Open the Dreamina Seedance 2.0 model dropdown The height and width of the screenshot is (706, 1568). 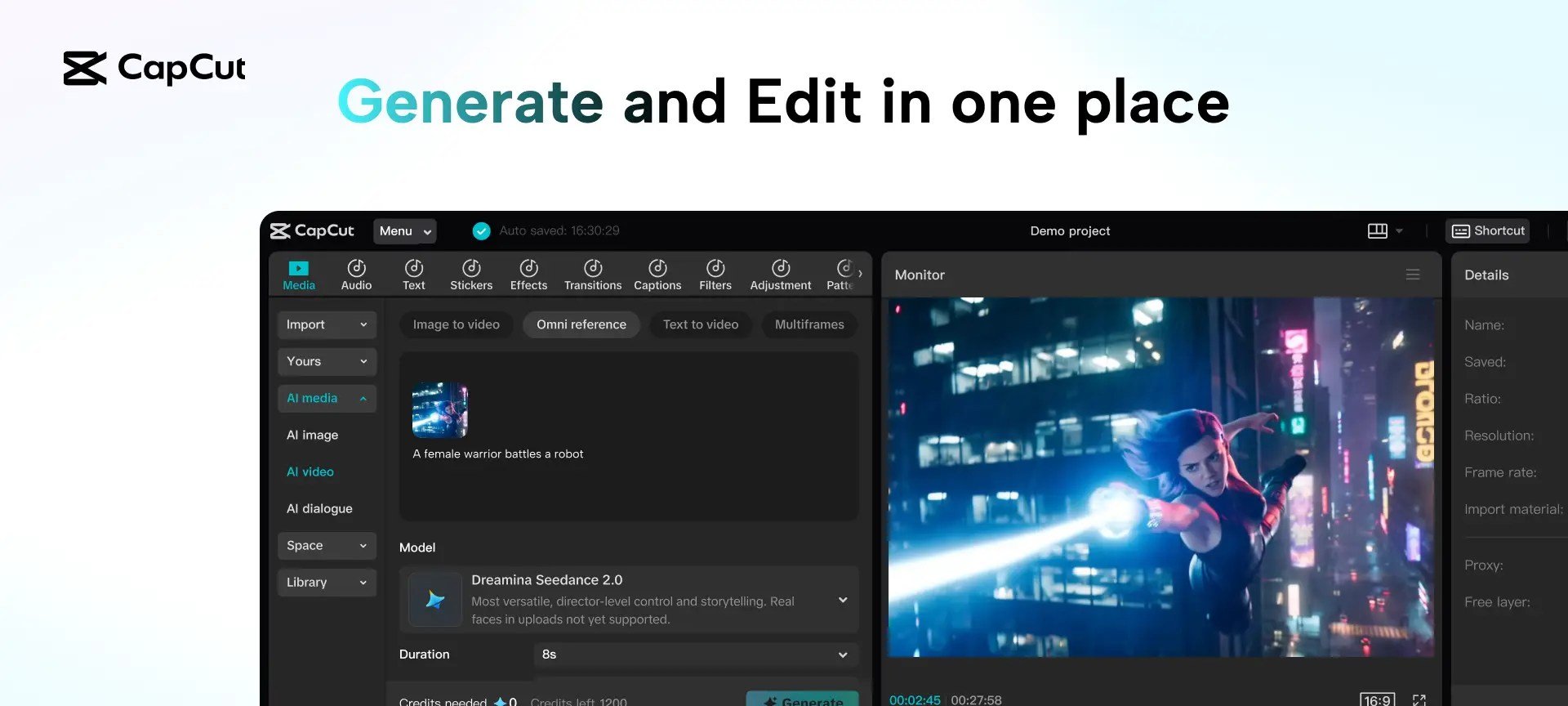[x=629, y=600]
